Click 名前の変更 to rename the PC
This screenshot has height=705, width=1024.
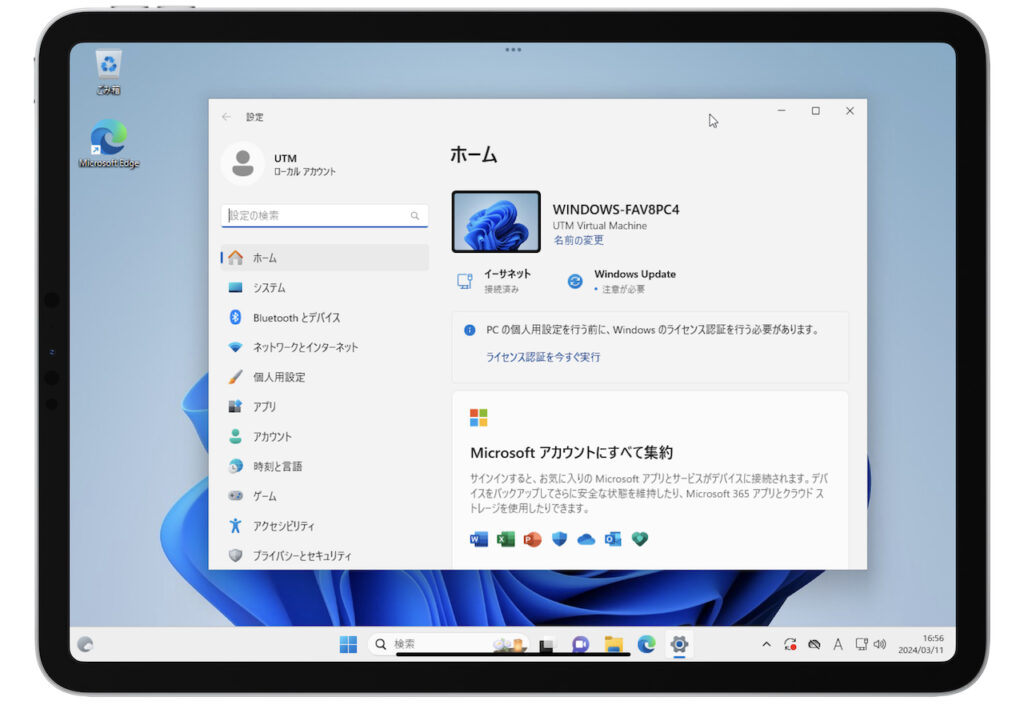tap(580, 241)
